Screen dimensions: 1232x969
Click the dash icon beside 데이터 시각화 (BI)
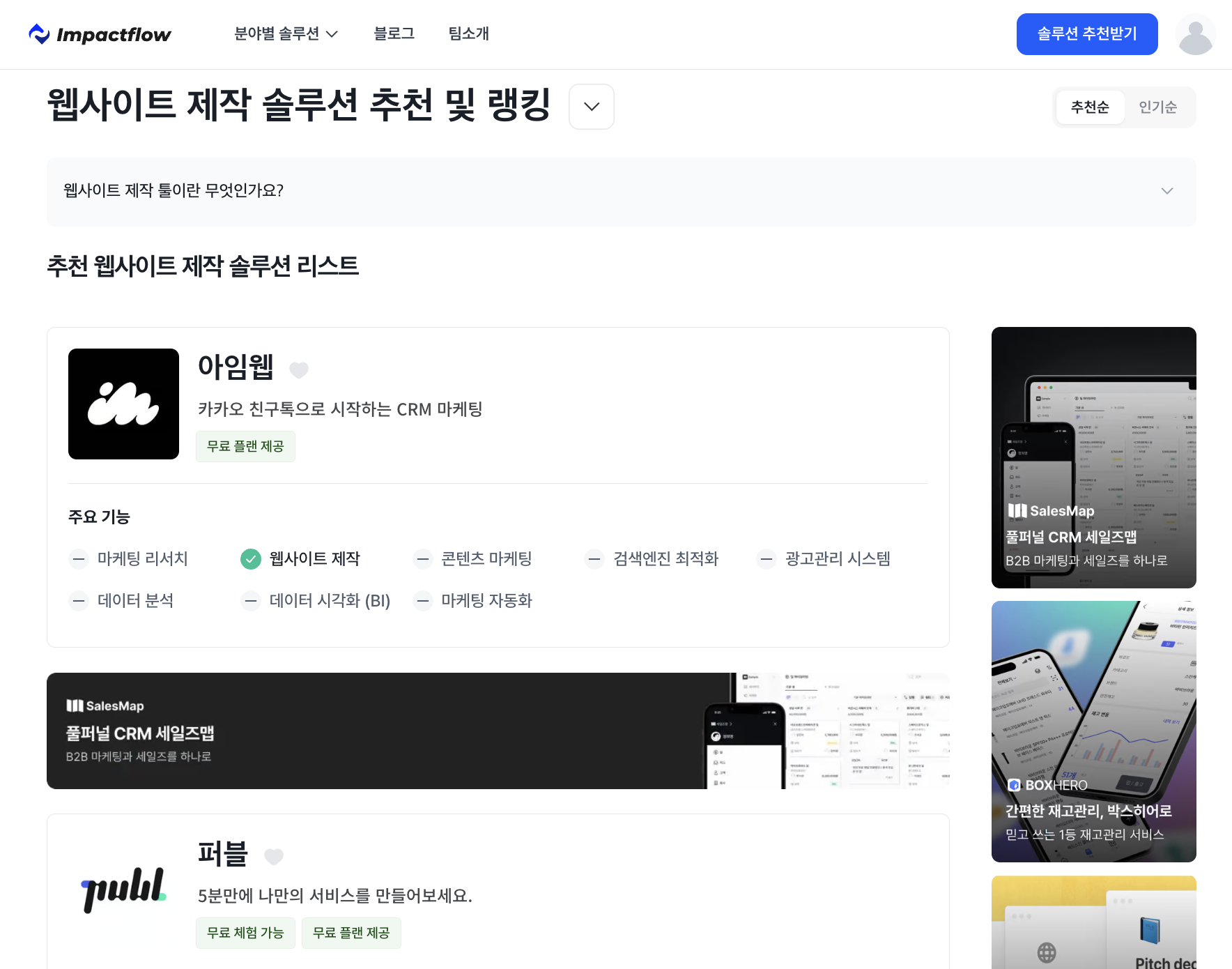(x=251, y=601)
